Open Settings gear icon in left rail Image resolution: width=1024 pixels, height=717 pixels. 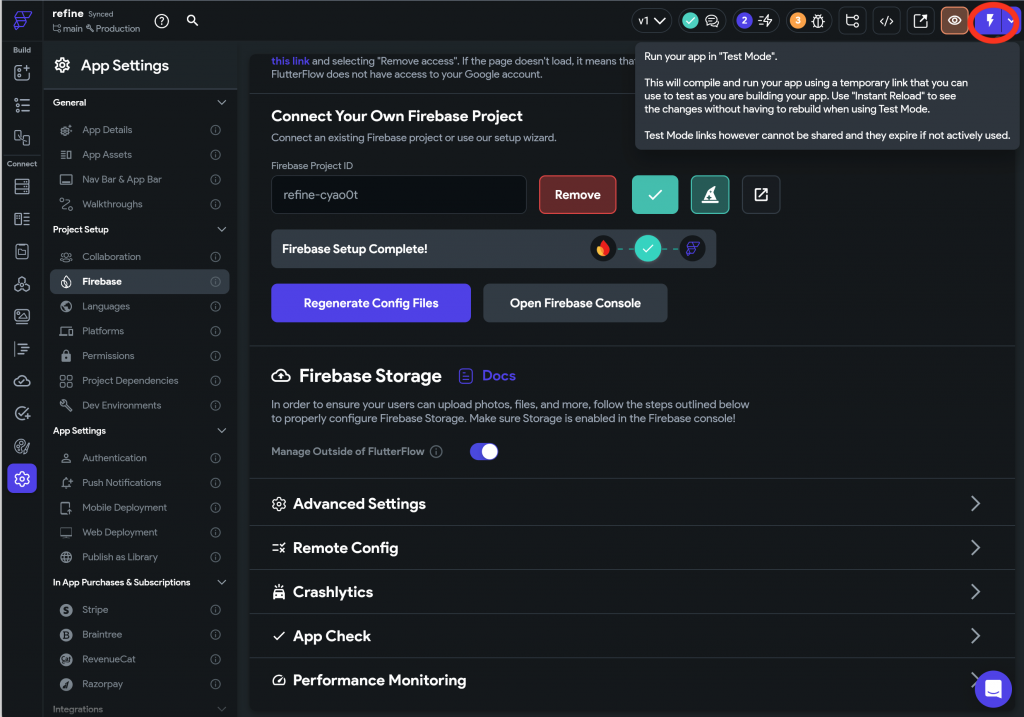coord(22,479)
